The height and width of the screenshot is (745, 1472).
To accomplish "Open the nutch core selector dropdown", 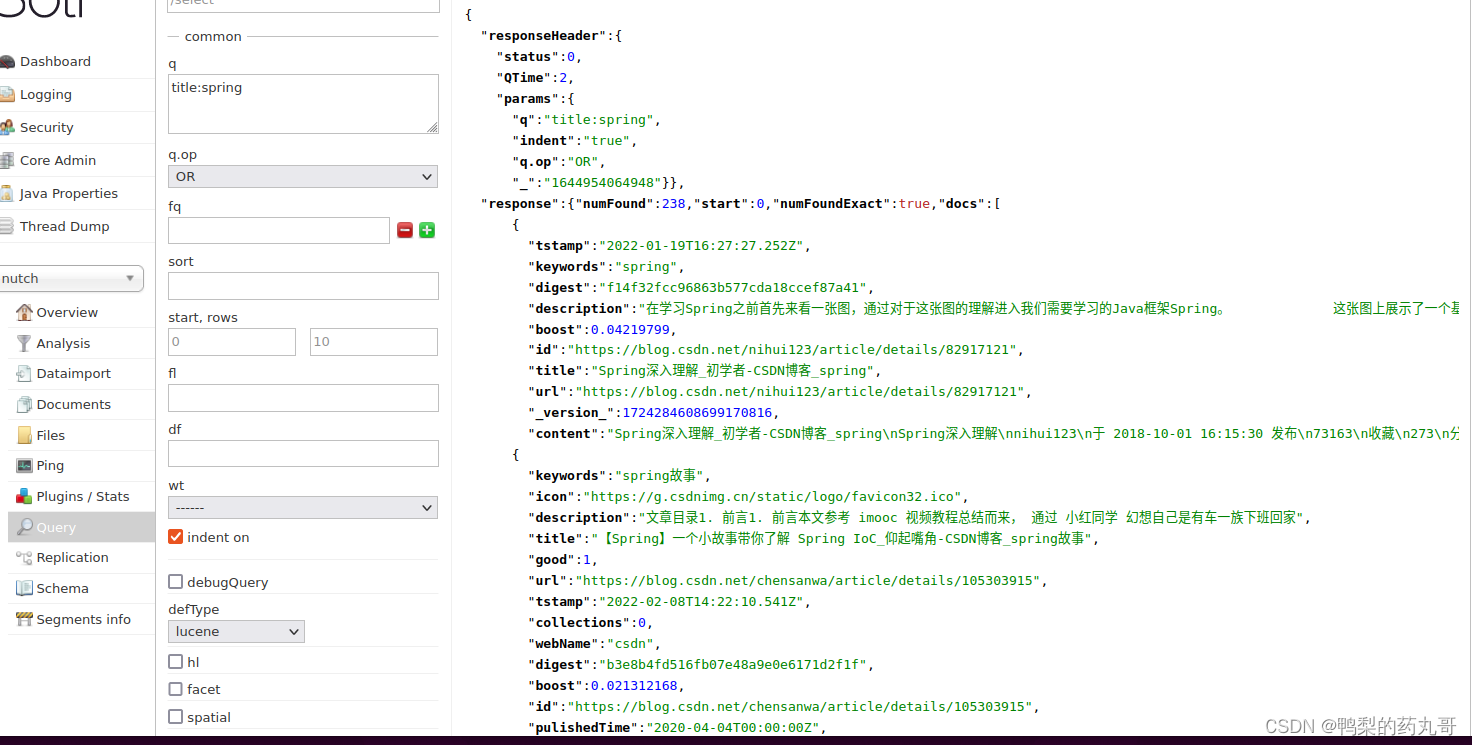I will coord(70,278).
